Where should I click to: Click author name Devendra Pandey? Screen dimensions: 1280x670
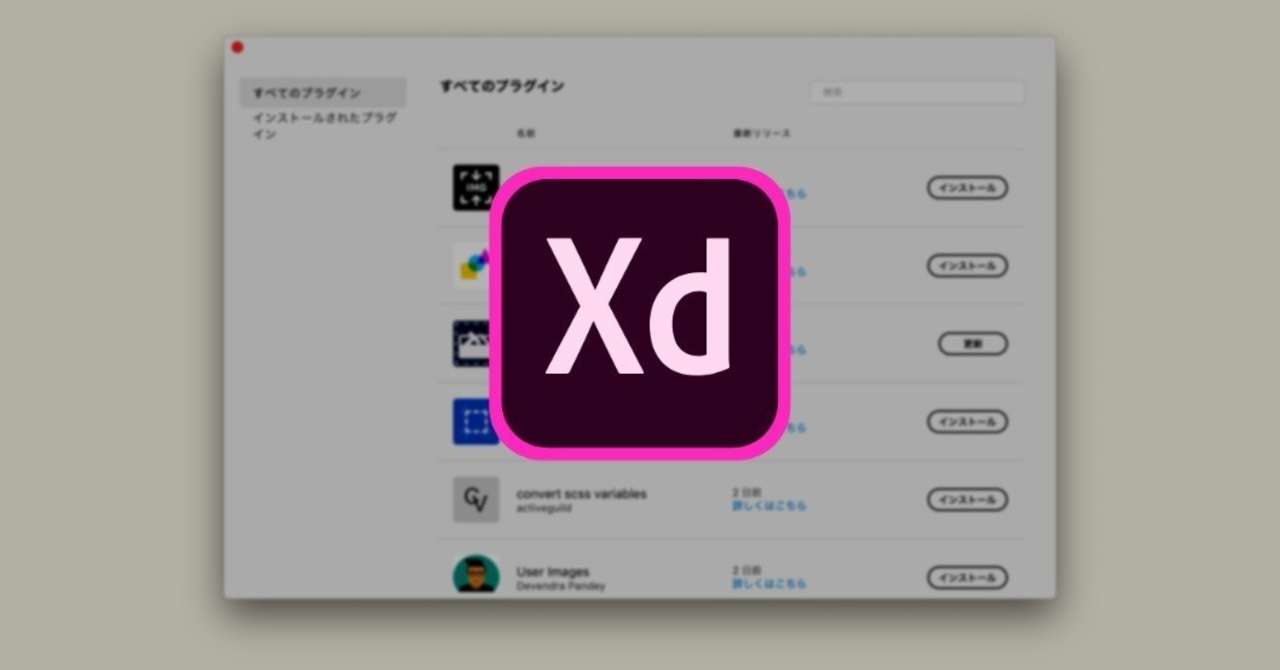coord(561,586)
